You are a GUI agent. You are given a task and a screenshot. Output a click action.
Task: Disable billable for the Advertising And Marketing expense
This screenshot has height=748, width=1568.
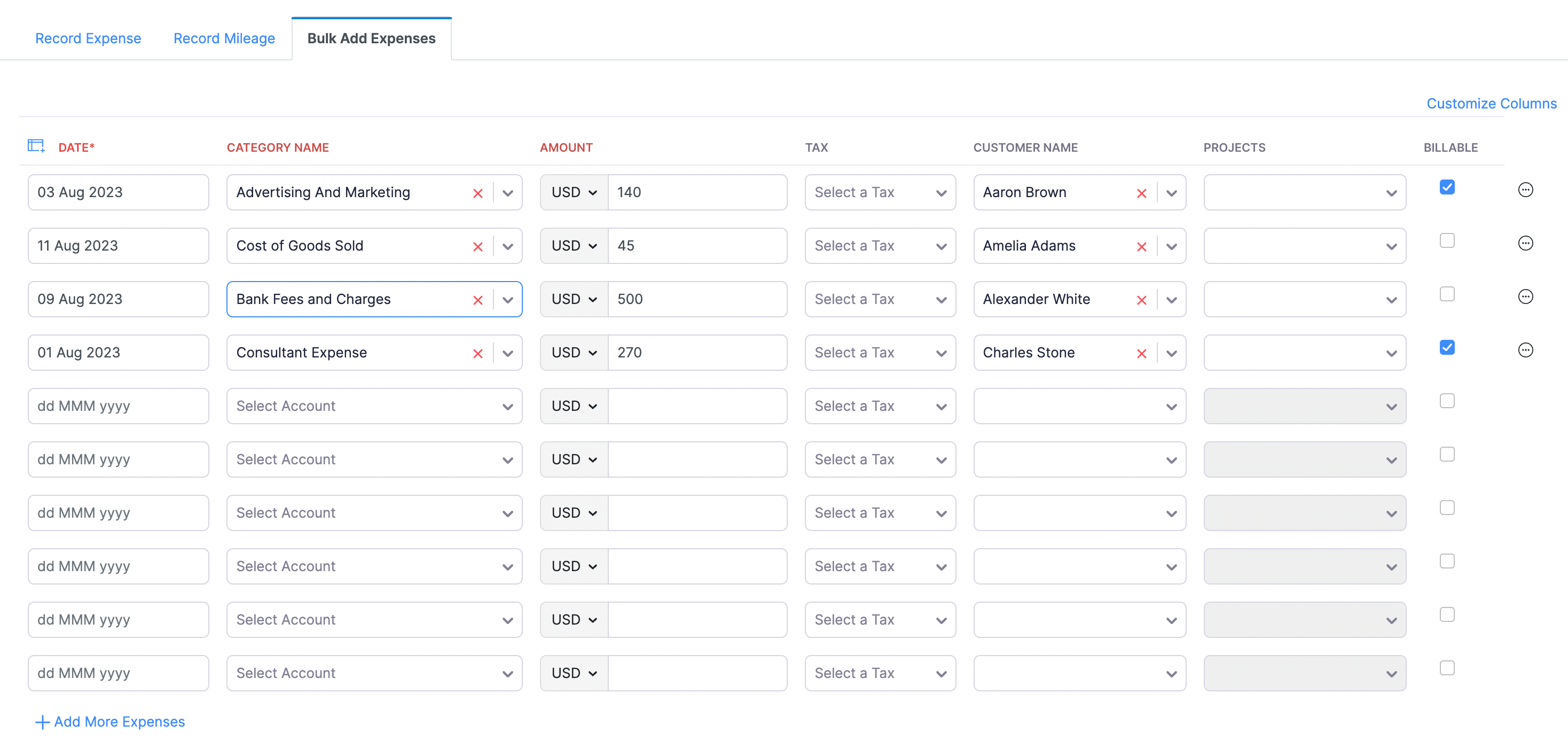1447,188
